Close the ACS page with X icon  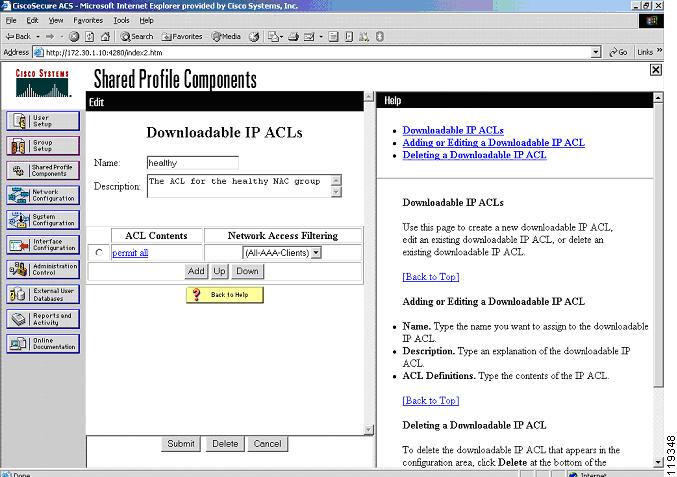[655, 69]
